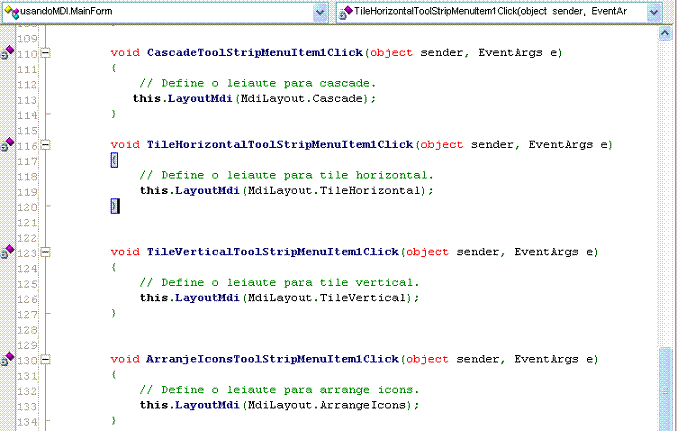Open the usandoMDI.MainForm class dropdown

pyautogui.click(x=320, y=12)
